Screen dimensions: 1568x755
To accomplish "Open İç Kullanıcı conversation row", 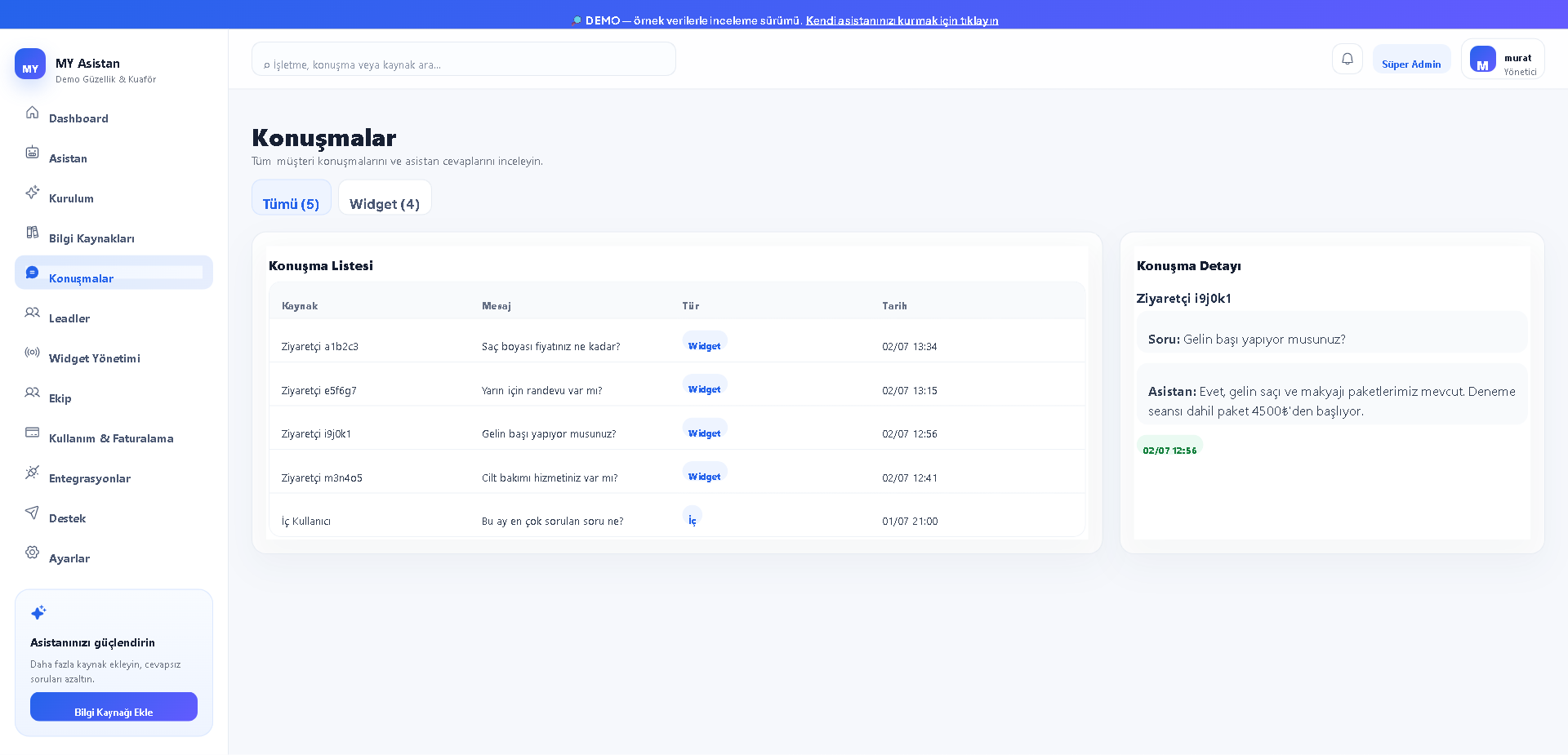I will tap(677, 515).
